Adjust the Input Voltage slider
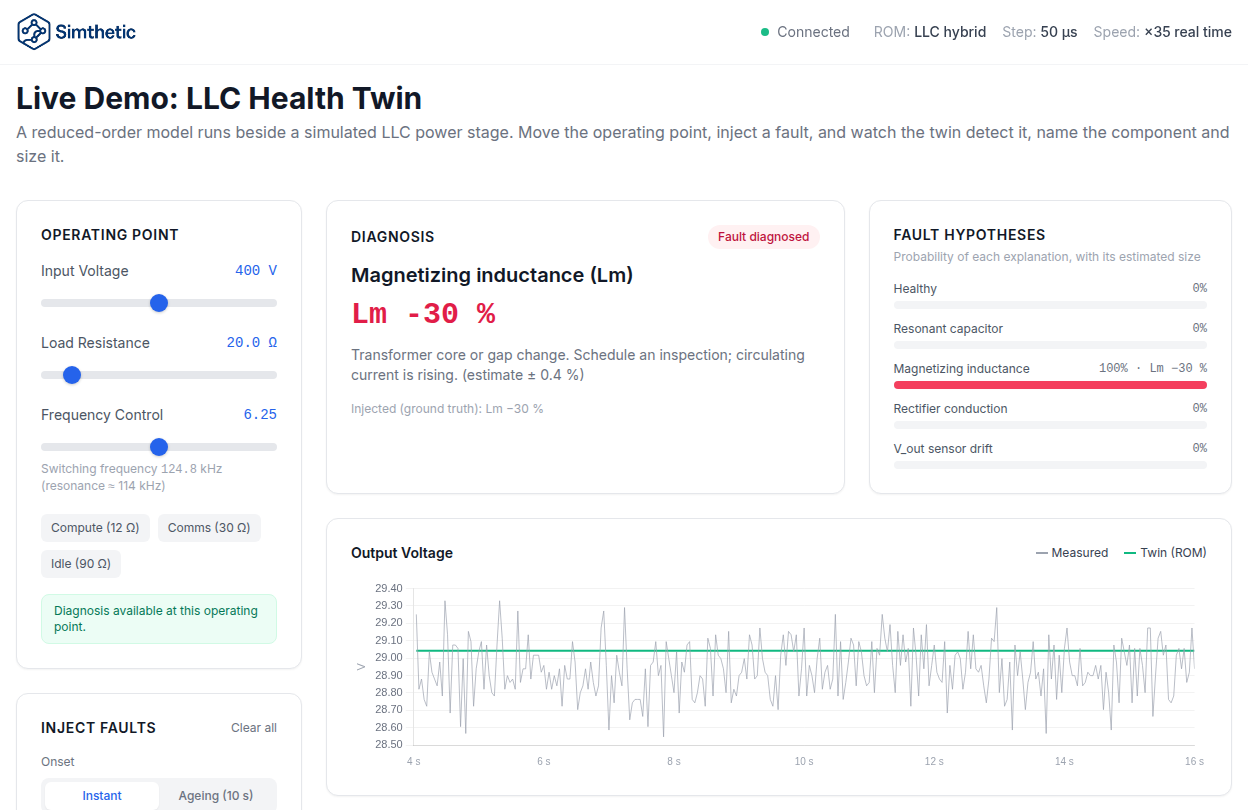Image resolution: width=1248 pixels, height=810 pixels. point(159,303)
